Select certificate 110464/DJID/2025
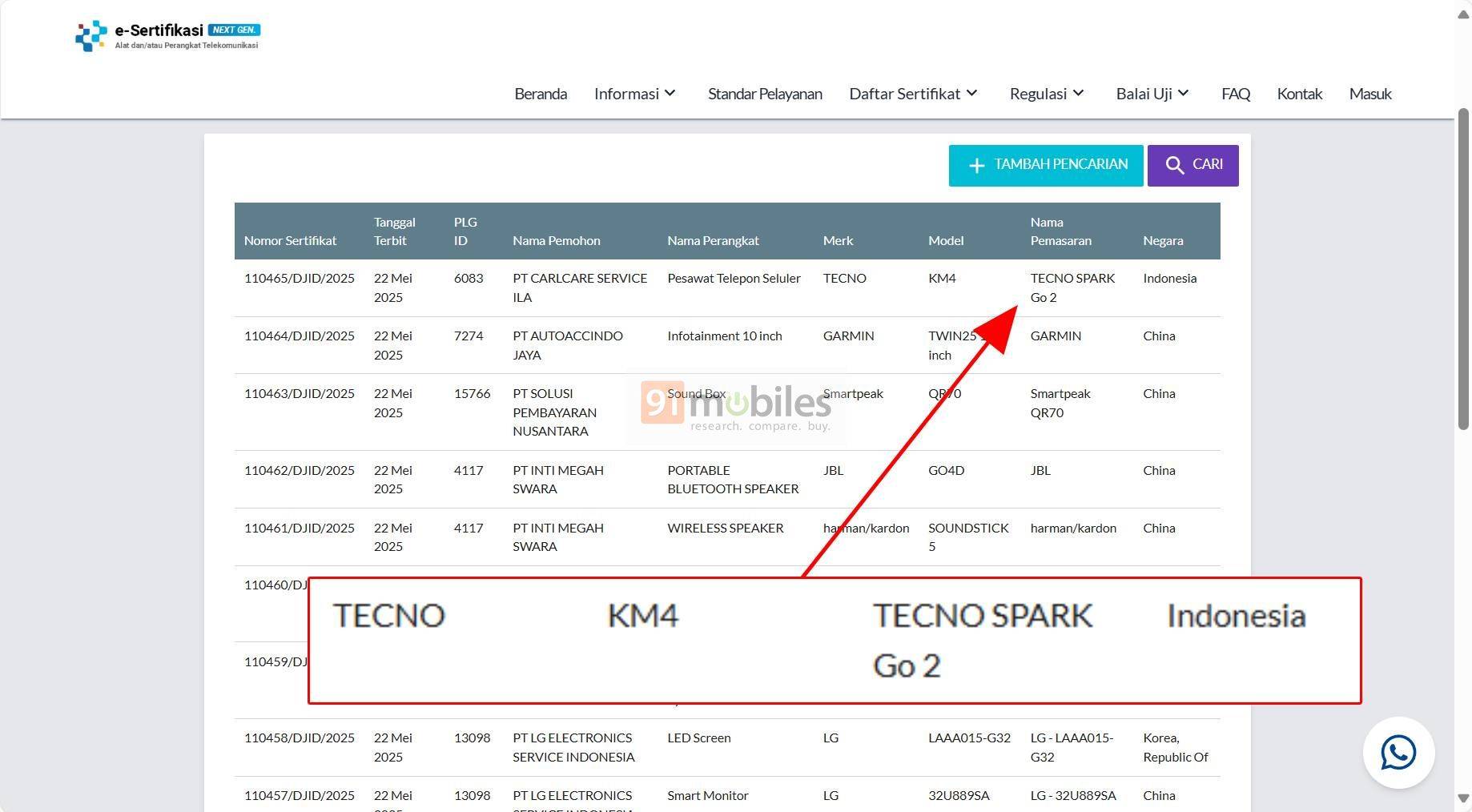The image size is (1472, 812). tap(300, 336)
